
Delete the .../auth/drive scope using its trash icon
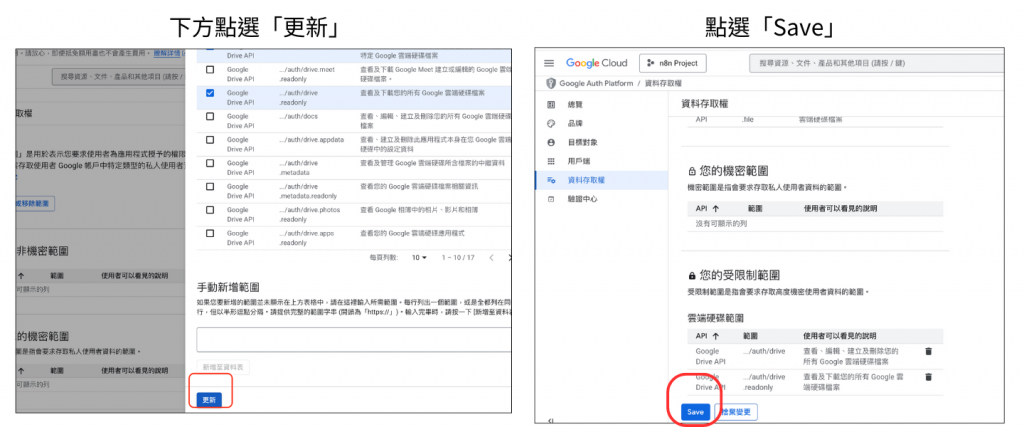(929, 351)
